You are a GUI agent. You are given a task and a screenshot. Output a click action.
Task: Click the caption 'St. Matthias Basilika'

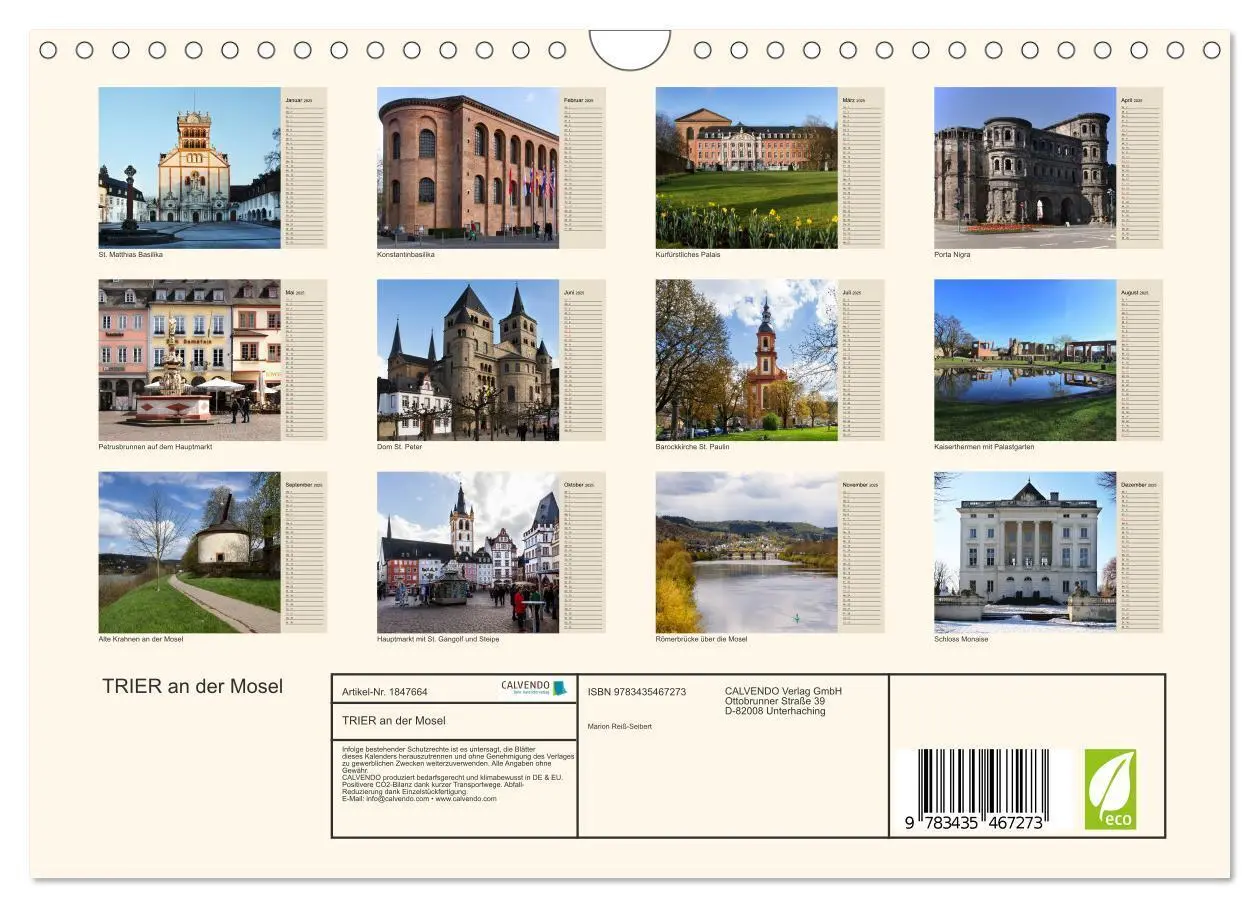[x=130, y=255]
